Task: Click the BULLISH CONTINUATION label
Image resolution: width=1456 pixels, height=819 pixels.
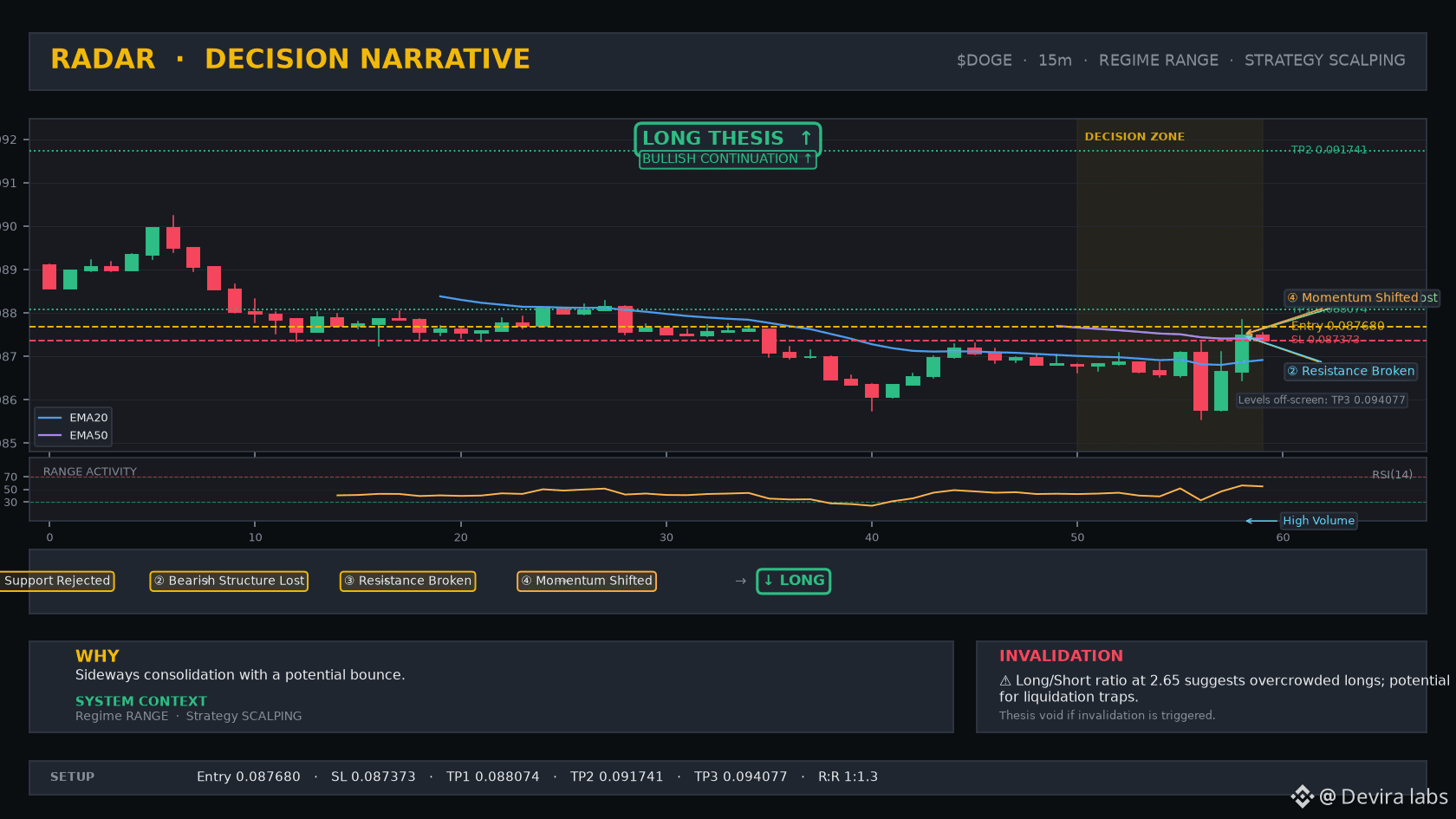Action: coord(727,159)
